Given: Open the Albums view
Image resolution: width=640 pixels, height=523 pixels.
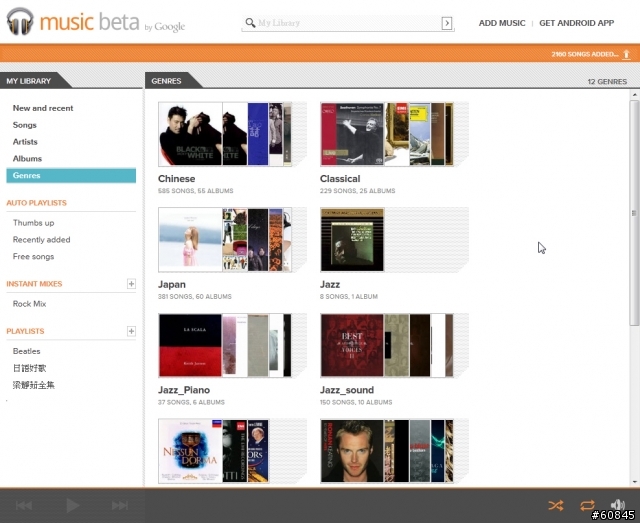Looking at the screenshot, I should [x=27, y=158].
